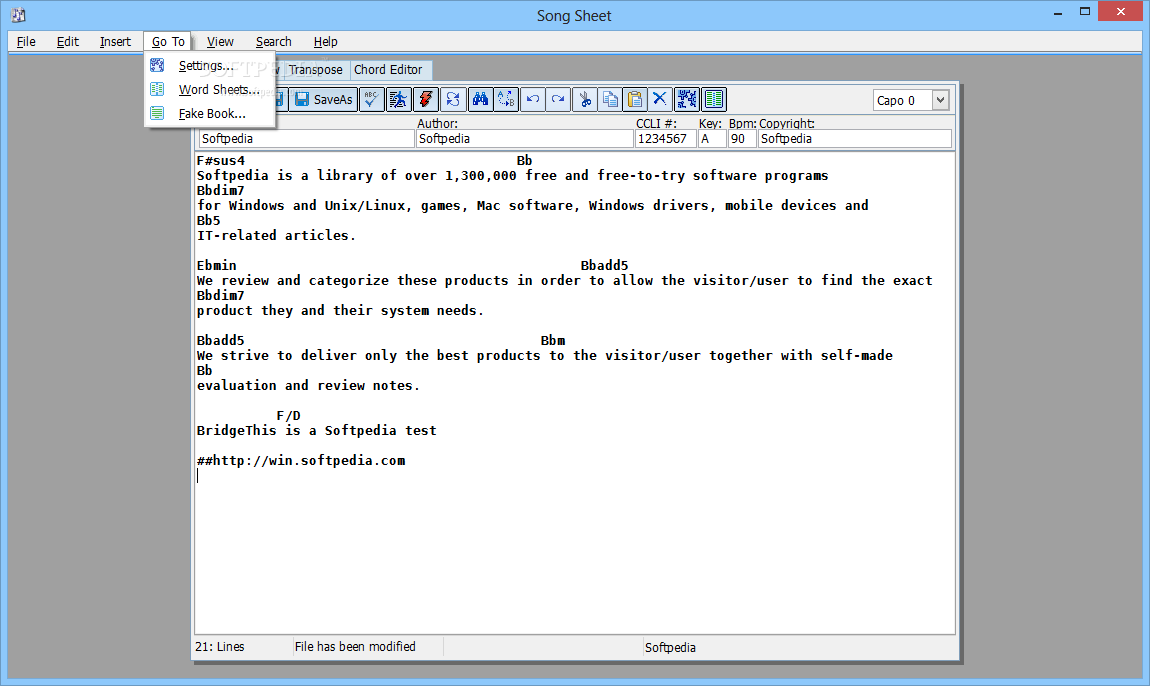Viewport: 1150px width, 686px height.
Task: Run the ABC spell check tool
Action: 371,100
